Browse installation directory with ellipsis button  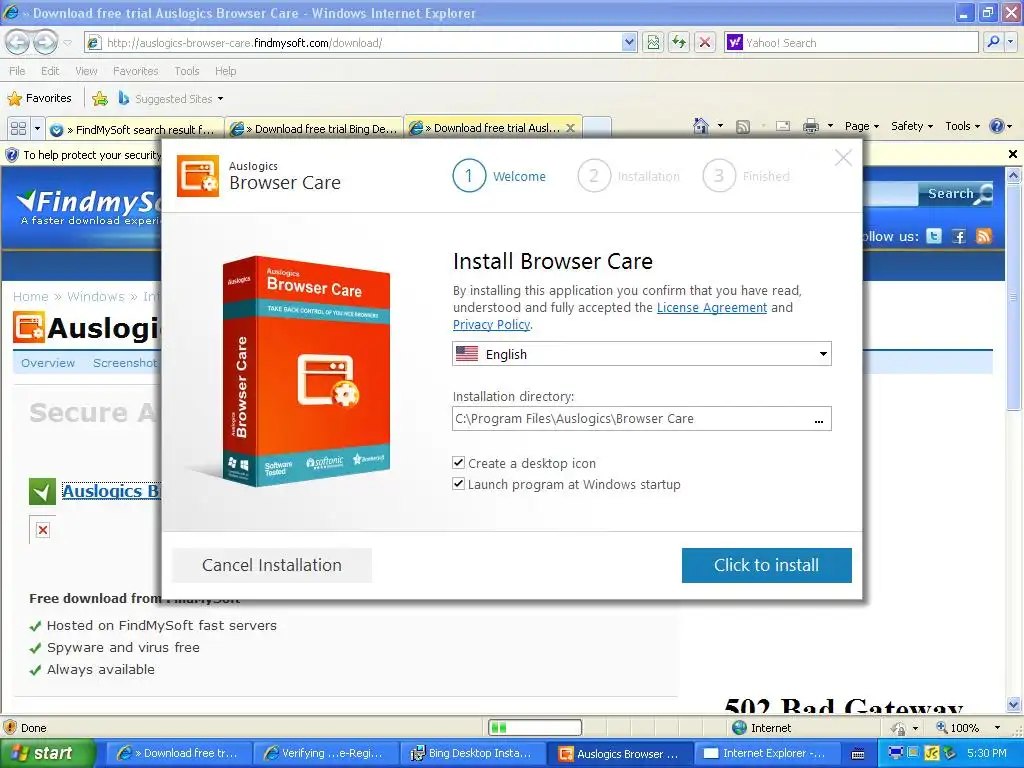pos(819,420)
